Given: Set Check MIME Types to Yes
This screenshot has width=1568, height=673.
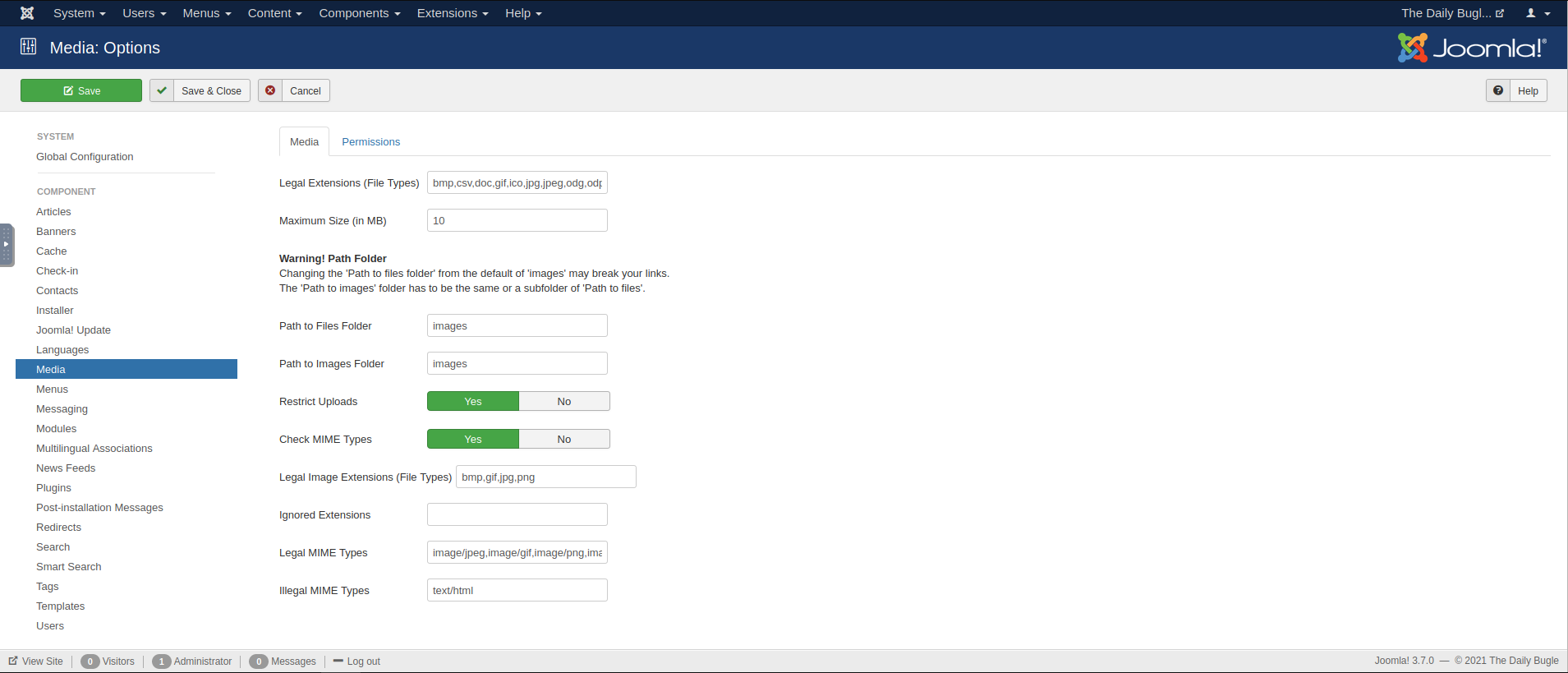Looking at the screenshot, I should pyautogui.click(x=473, y=439).
